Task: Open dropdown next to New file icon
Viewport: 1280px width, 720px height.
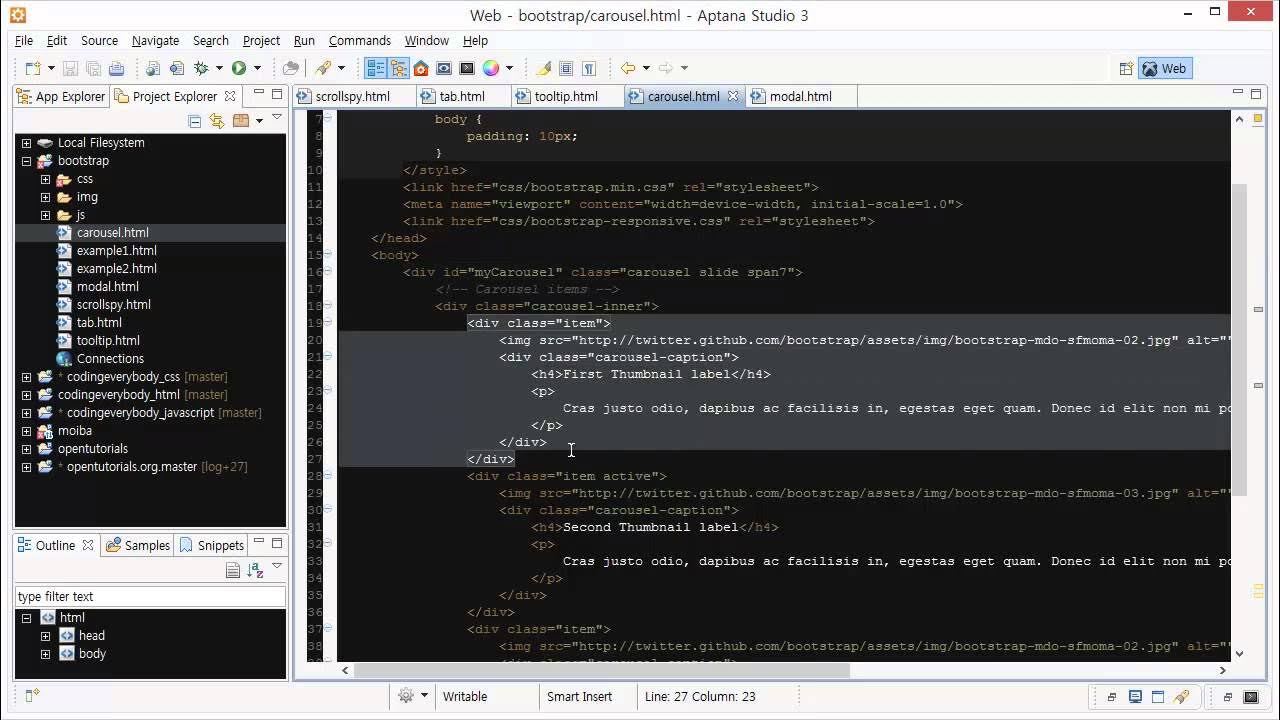Action: pos(50,68)
